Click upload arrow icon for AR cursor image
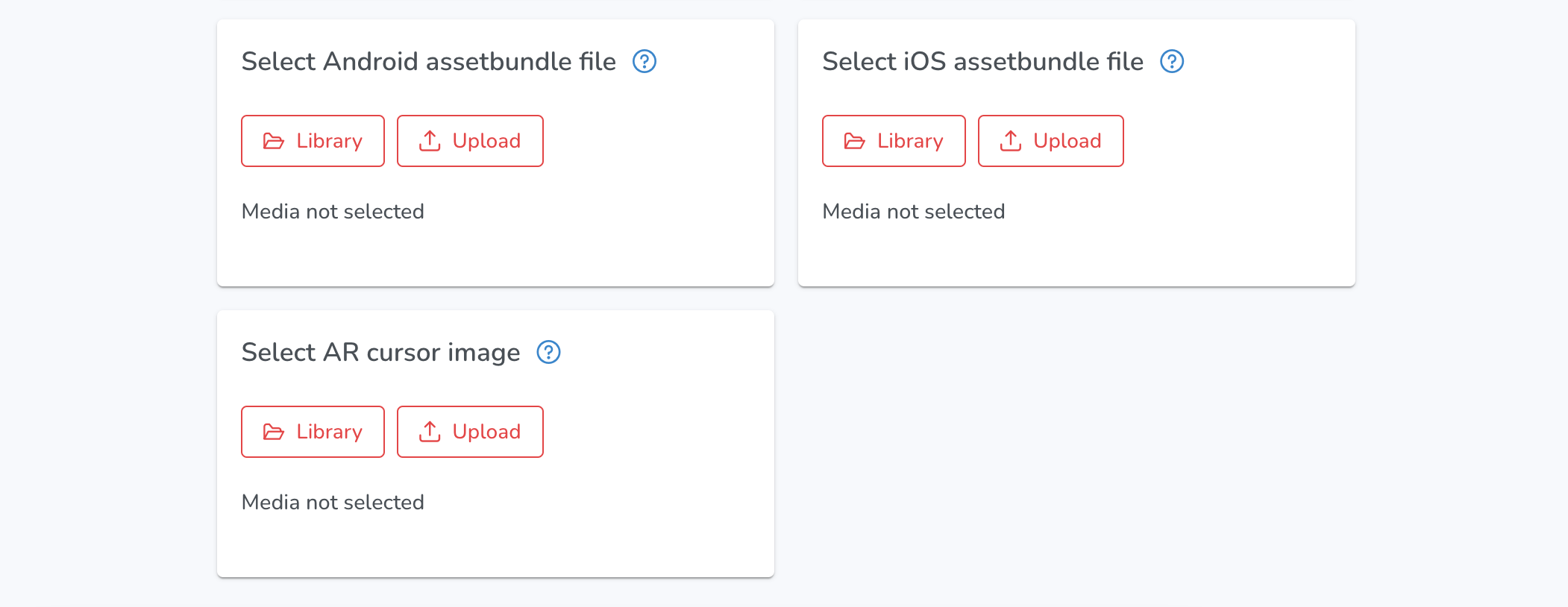 (x=430, y=432)
